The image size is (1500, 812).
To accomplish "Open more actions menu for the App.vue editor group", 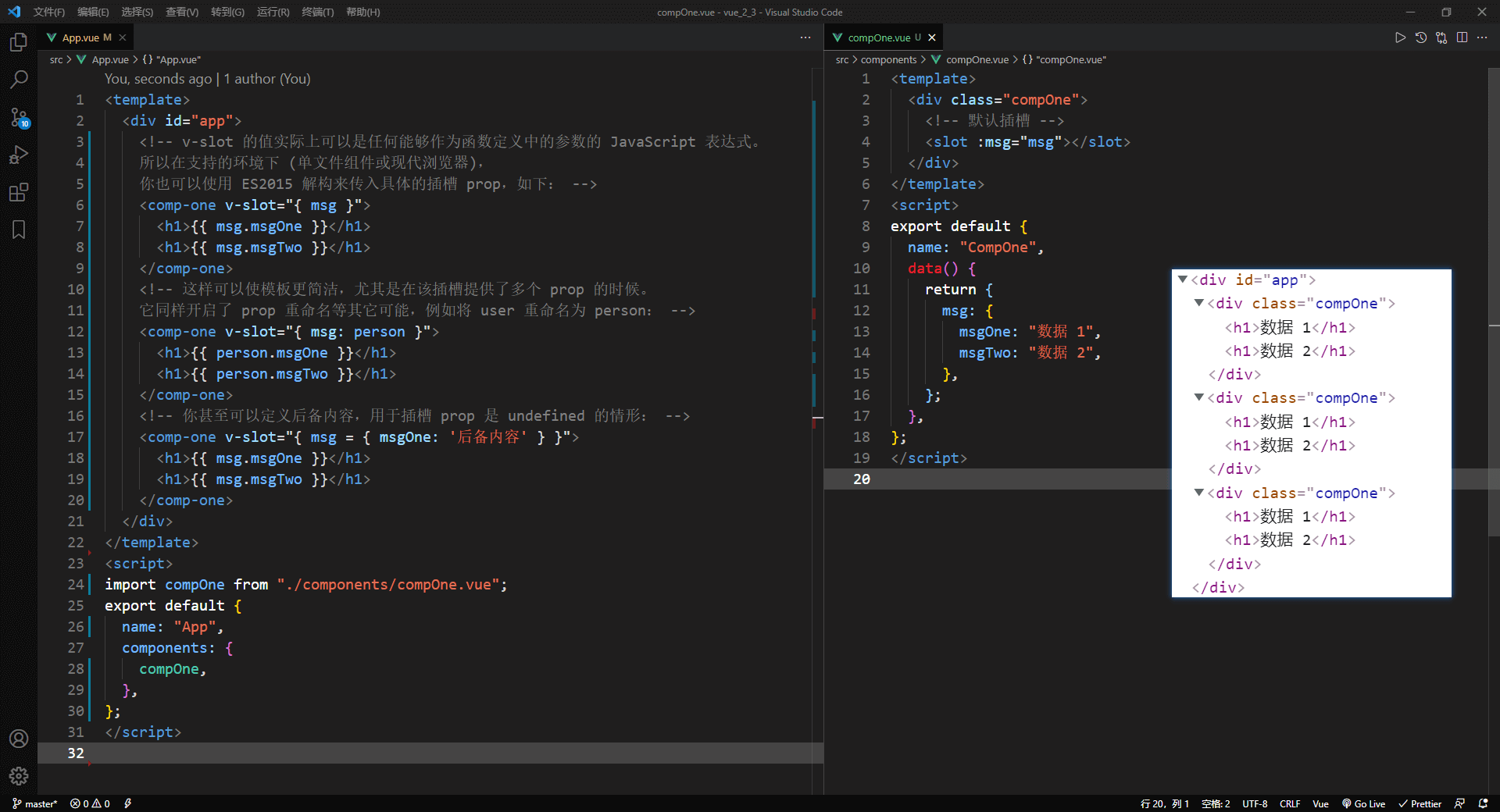I will coord(805,37).
